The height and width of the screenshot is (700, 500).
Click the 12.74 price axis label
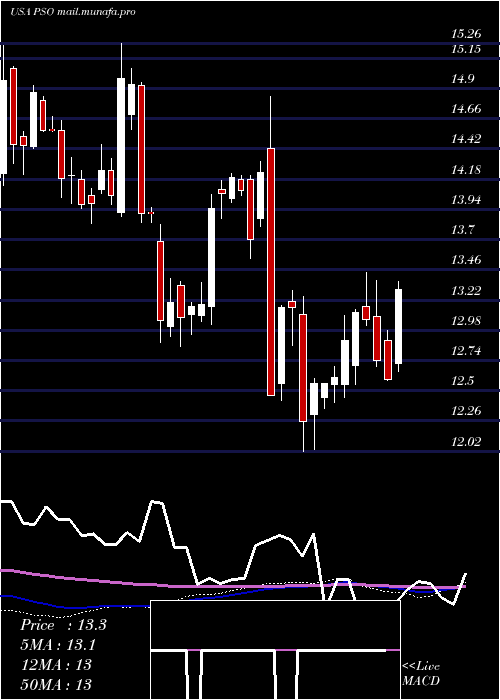coord(467,351)
